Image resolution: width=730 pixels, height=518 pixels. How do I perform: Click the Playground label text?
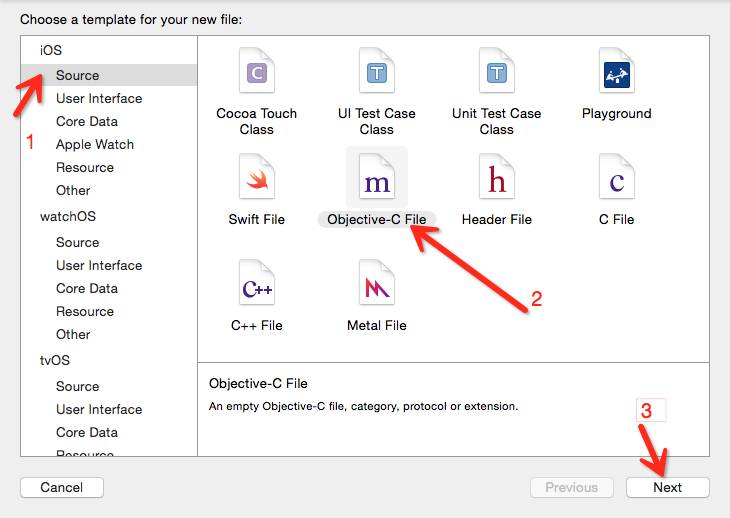(x=616, y=114)
